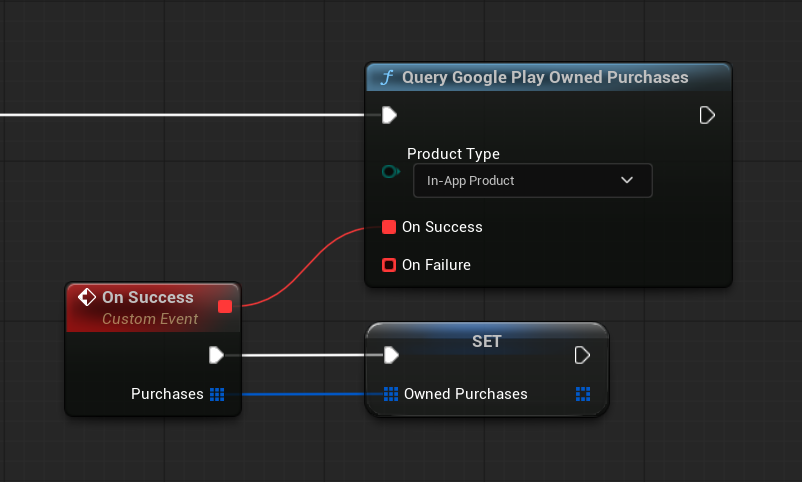Click the Custom Event subtitle text
This screenshot has width=802, height=482.
click(150, 319)
